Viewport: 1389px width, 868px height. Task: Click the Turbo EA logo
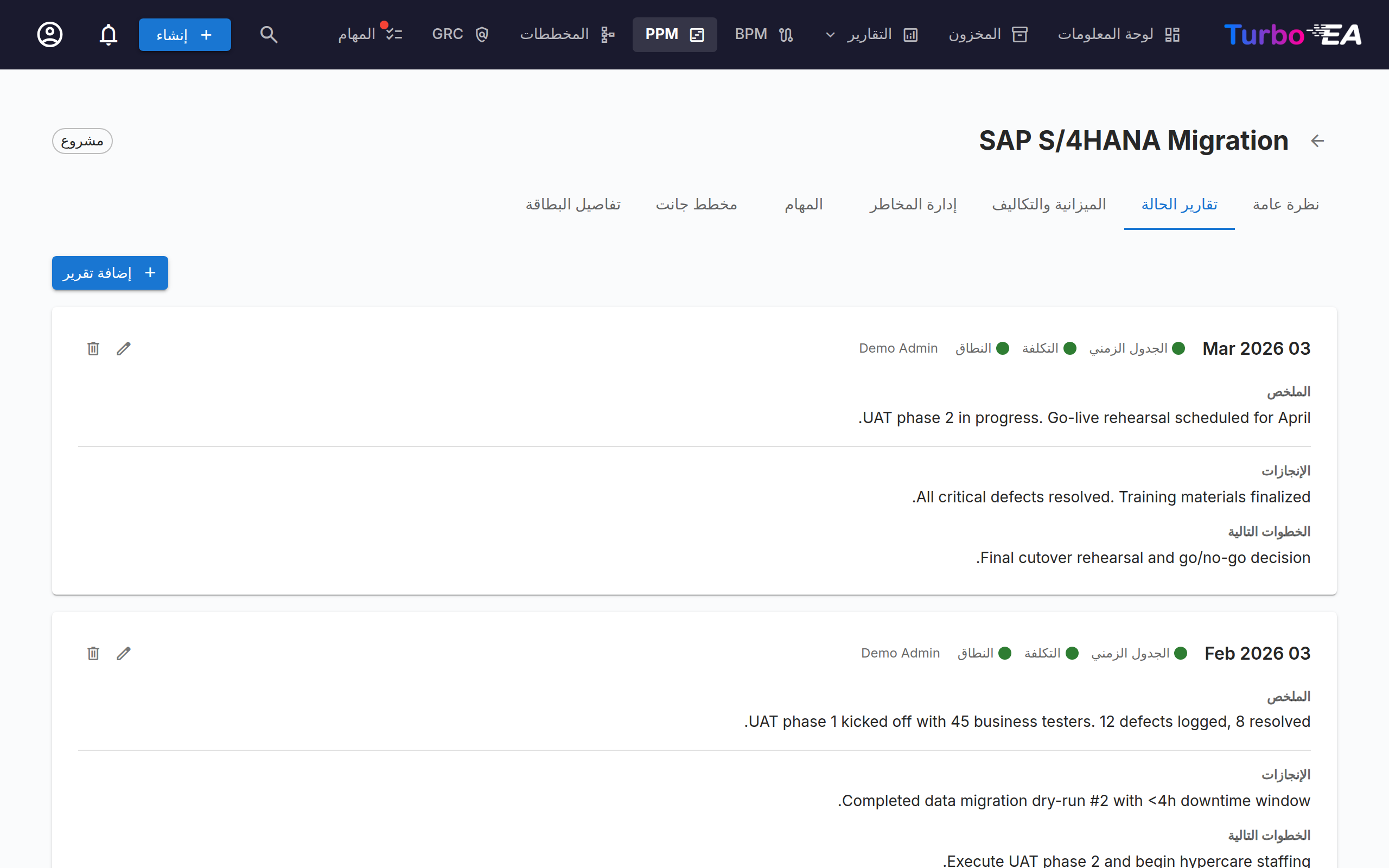(x=1292, y=34)
